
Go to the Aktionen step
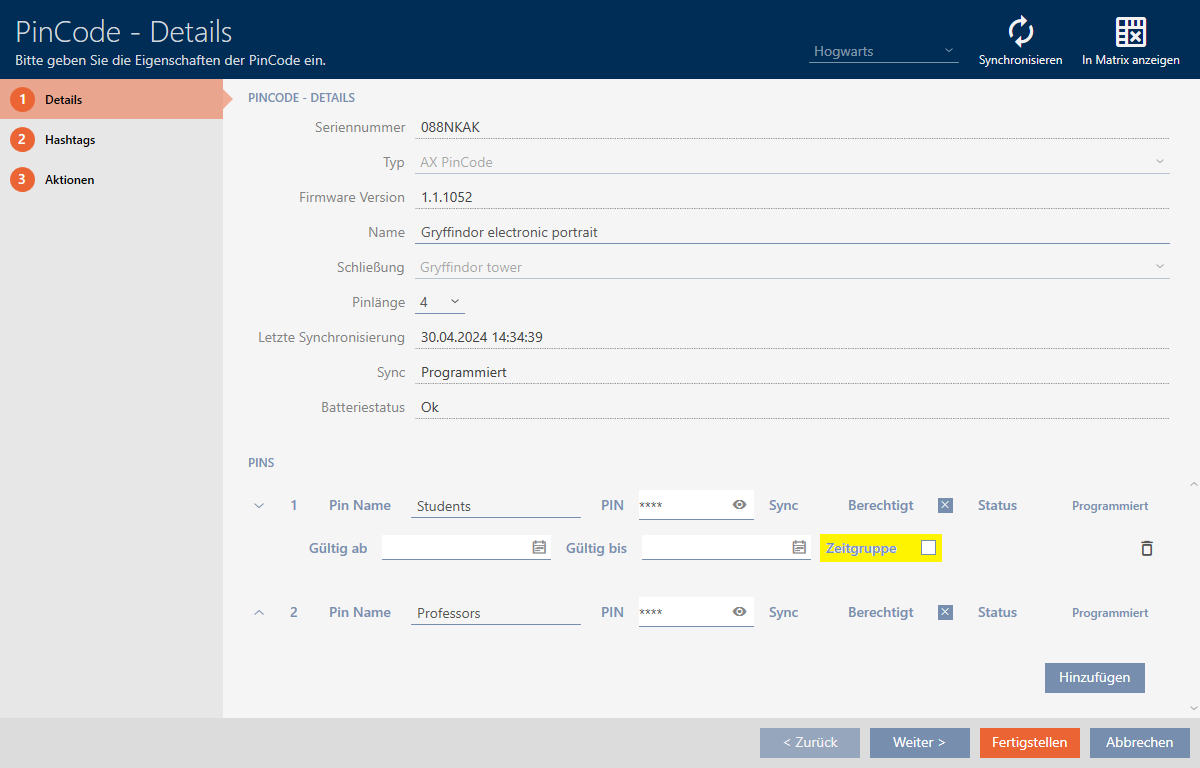(x=70, y=180)
